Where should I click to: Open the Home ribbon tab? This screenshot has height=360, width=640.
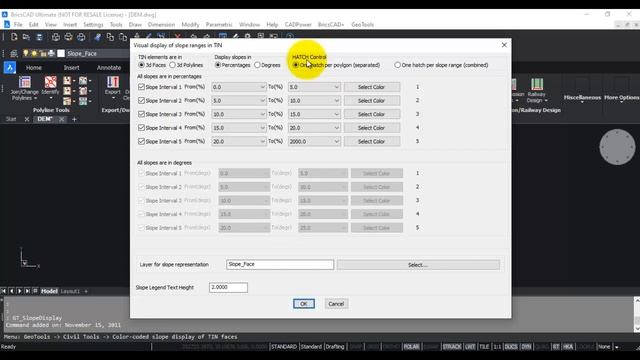pos(34,68)
